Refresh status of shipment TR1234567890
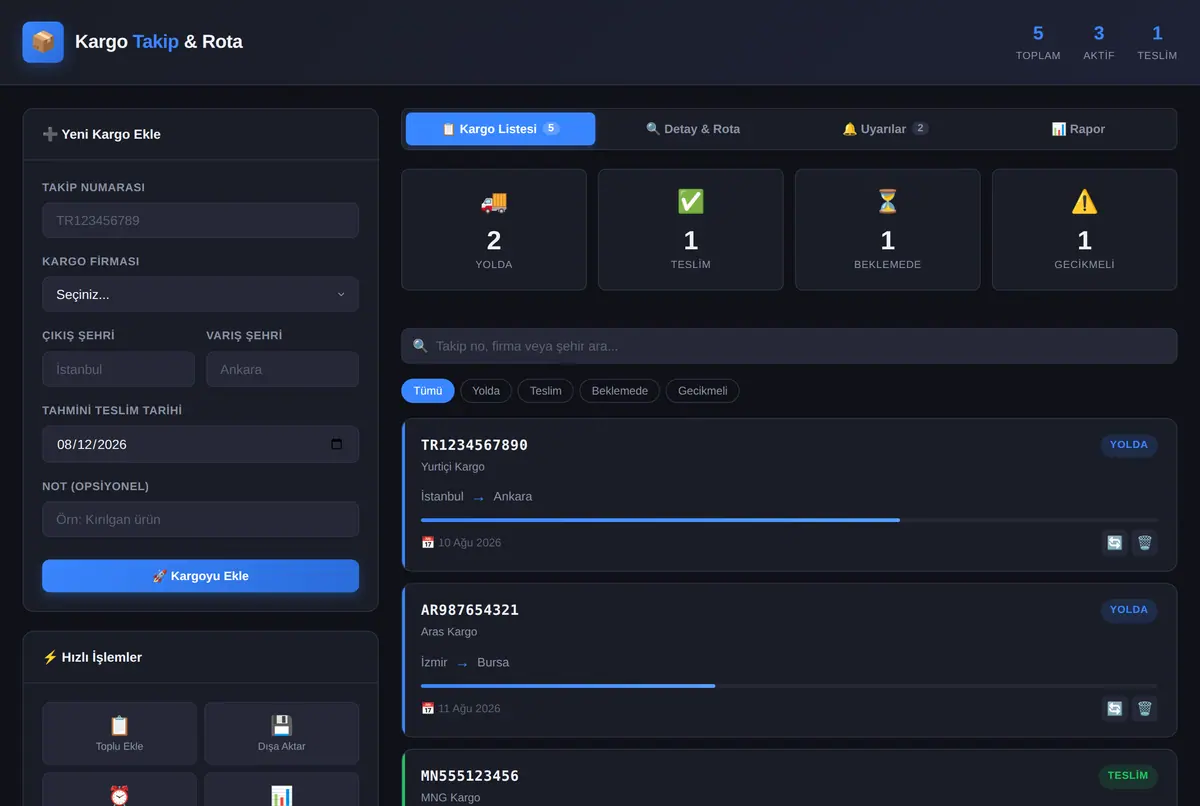Viewport: 1200px width, 806px height. (x=1114, y=543)
